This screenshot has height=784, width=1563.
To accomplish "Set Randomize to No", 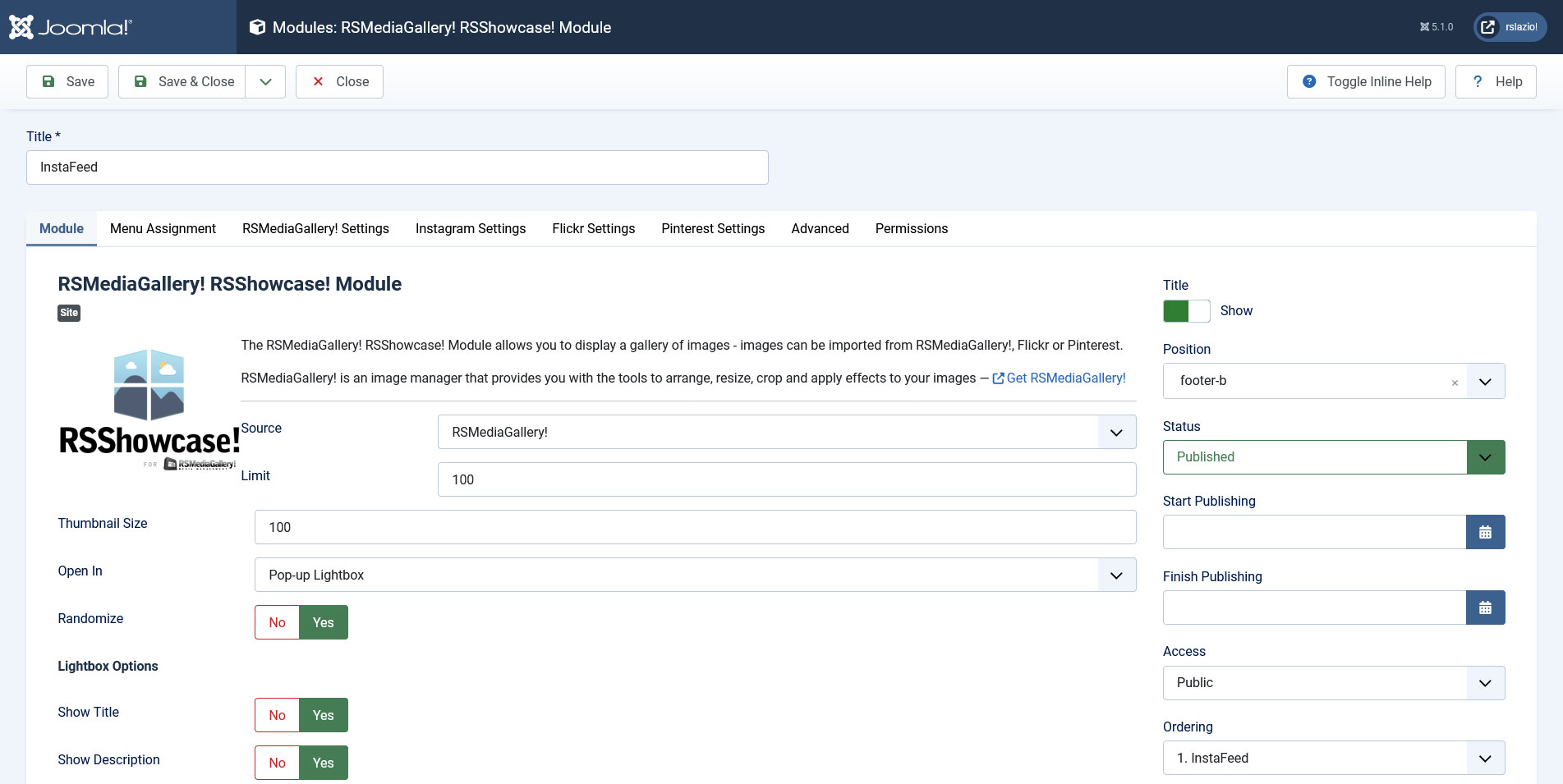I will click(277, 622).
